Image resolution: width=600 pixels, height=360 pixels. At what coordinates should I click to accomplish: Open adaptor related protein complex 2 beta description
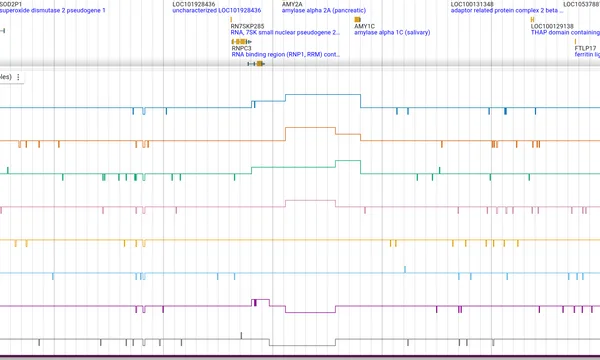point(507,11)
